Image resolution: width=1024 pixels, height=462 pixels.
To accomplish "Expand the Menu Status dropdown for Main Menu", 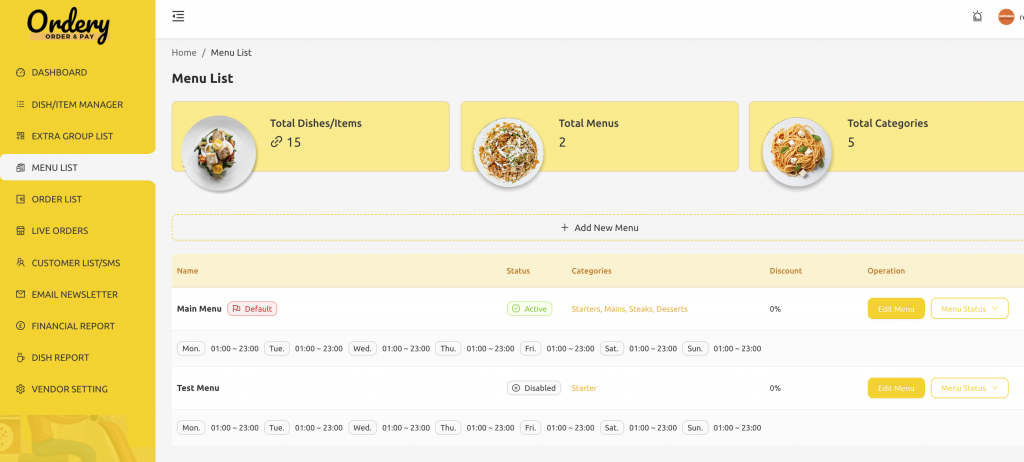I will coord(969,308).
